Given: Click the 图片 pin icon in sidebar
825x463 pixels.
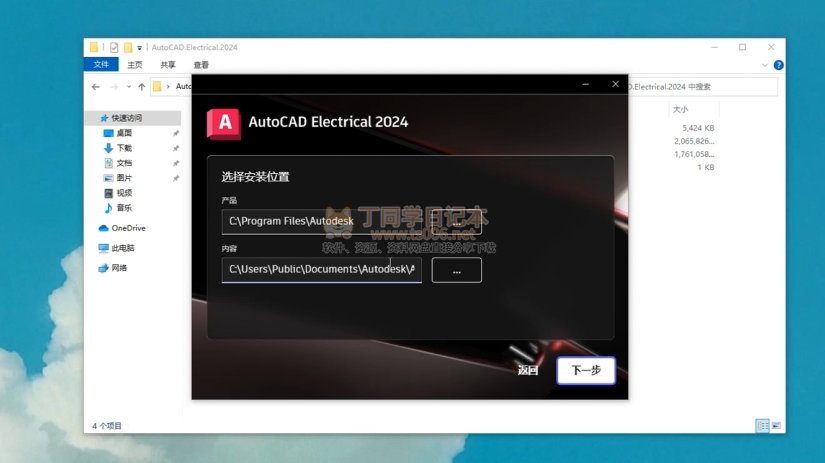Looking at the screenshot, I should coord(176,178).
